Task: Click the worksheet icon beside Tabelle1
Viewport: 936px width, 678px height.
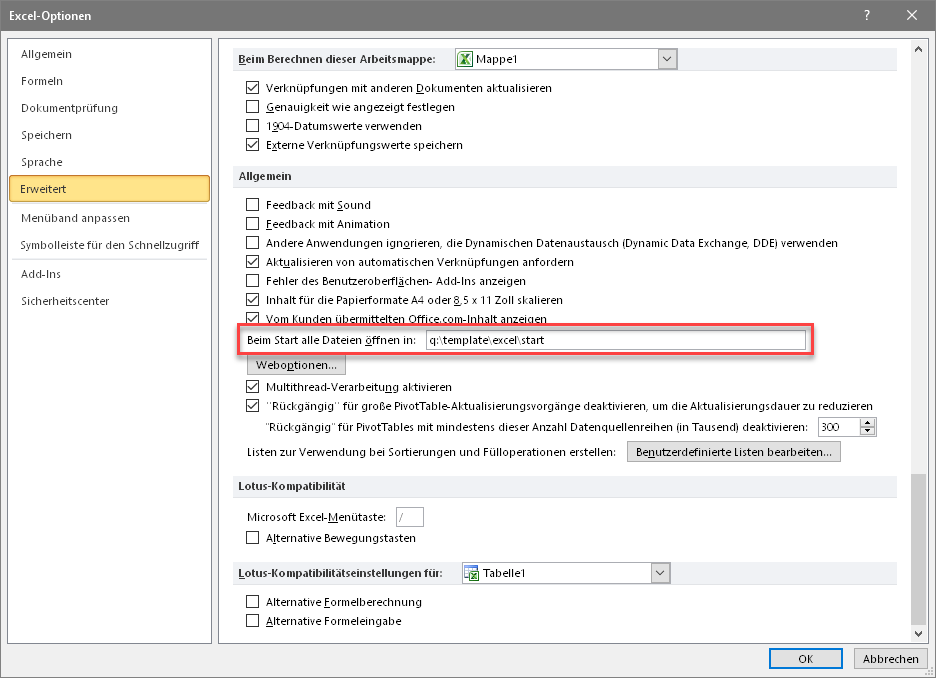Action: (472, 573)
